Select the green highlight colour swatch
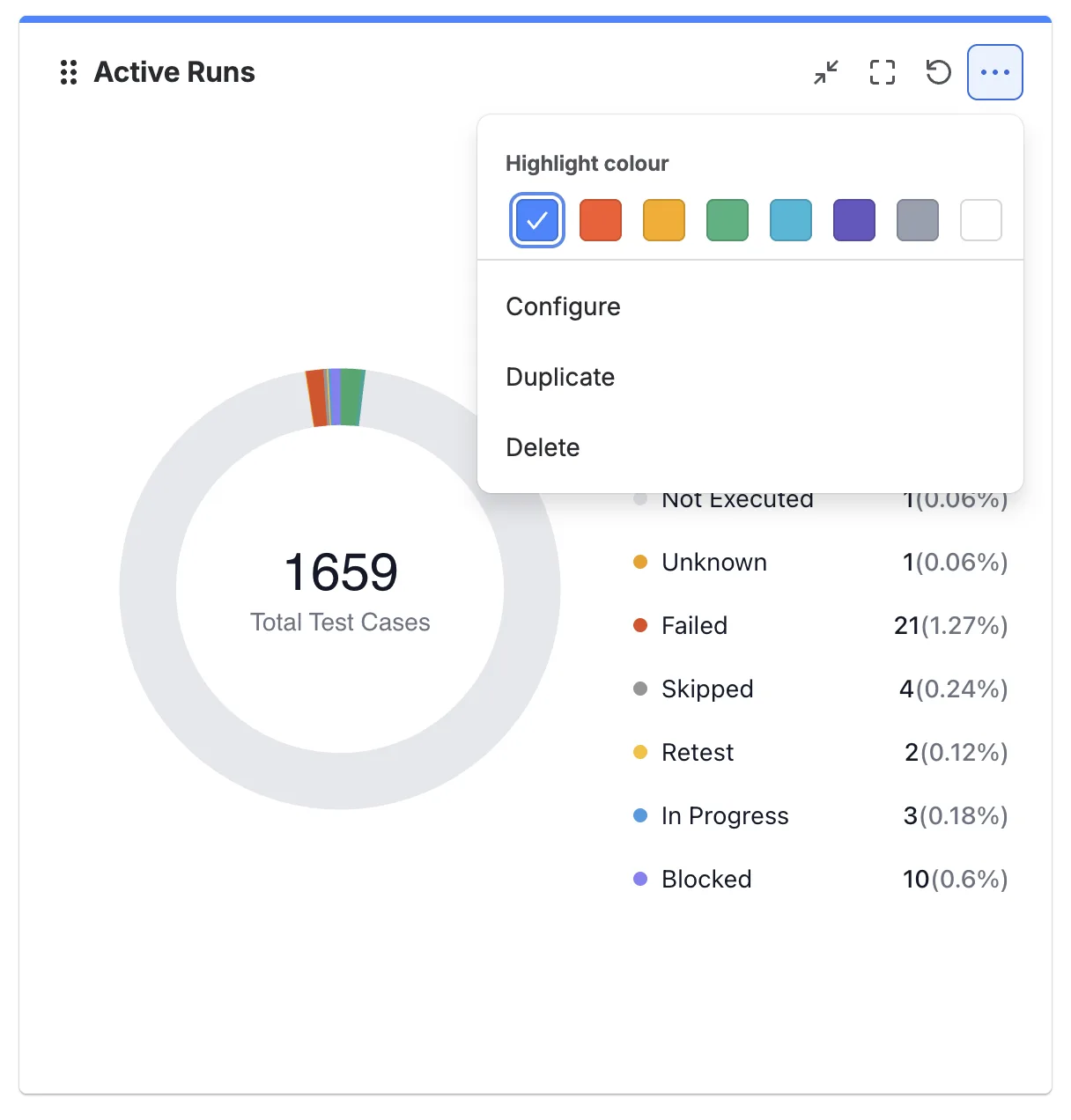1071x1120 pixels. [728, 220]
